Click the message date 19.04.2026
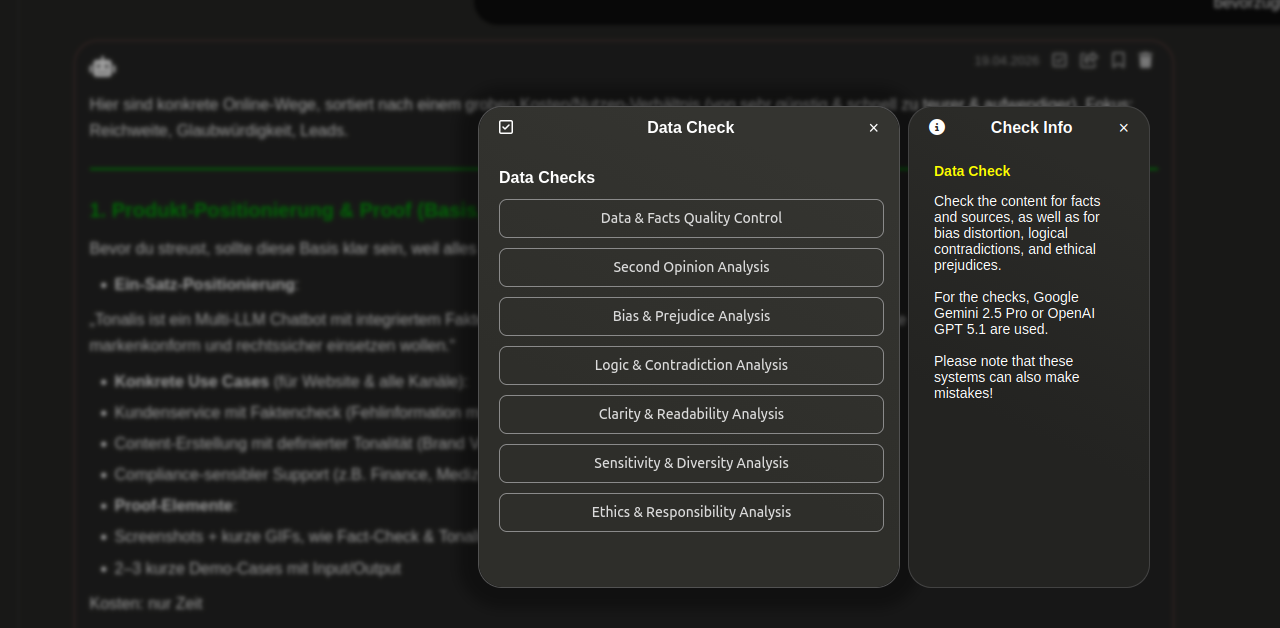The width and height of the screenshot is (1280, 628). pos(1007,61)
